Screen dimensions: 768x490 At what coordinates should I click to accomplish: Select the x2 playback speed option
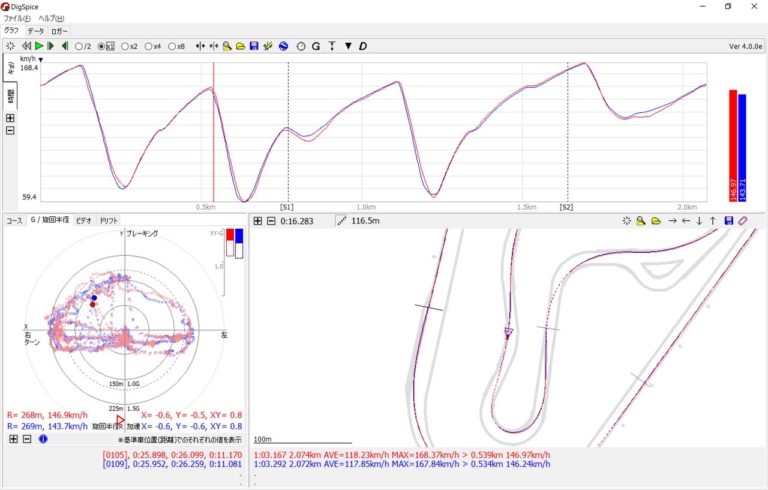tap(125, 46)
